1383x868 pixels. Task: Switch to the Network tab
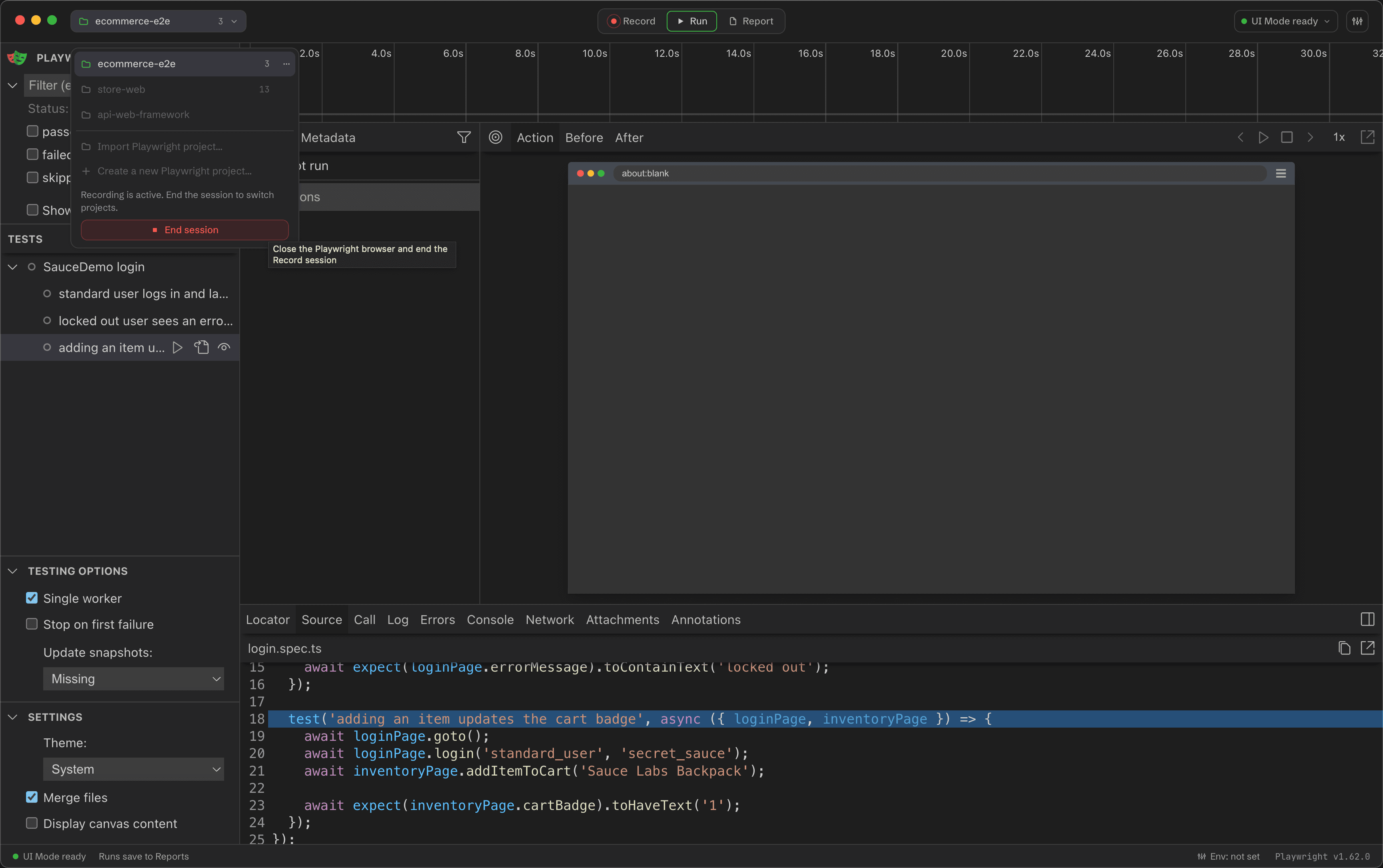click(550, 620)
